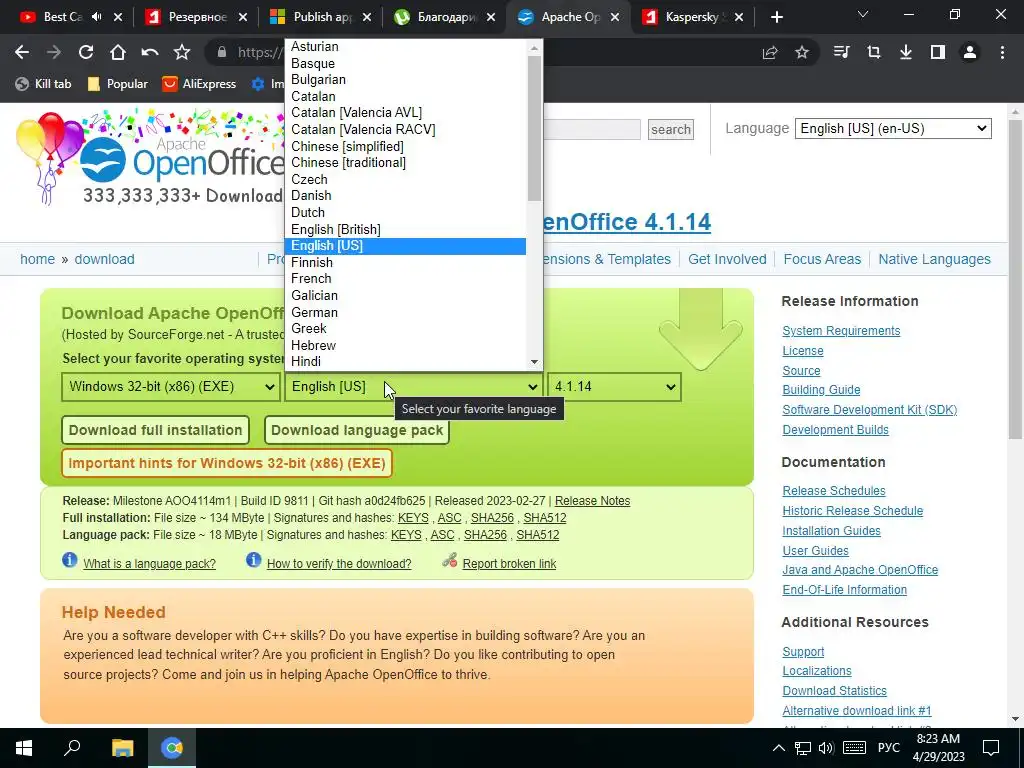Click the language list scrollbar down arrow
The width and height of the screenshot is (1024, 768).
click(x=534, y=362)
